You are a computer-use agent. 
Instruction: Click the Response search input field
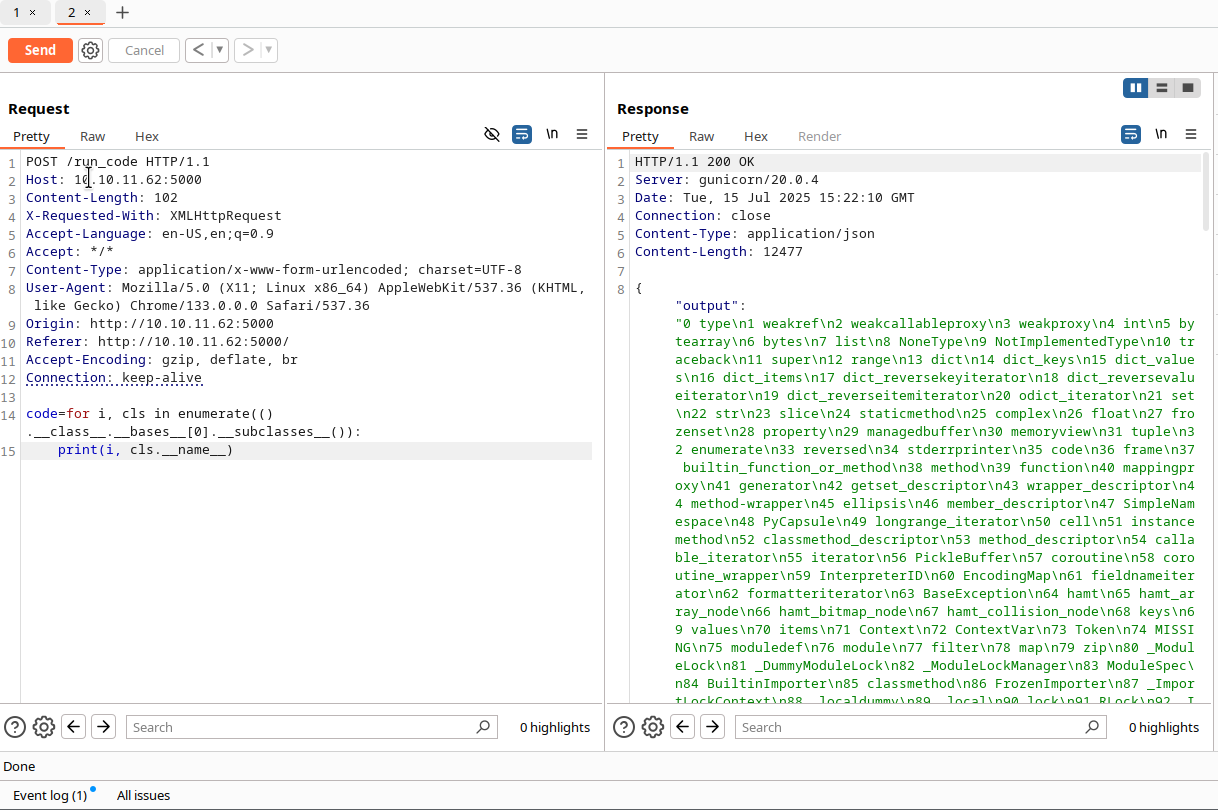coord(910,727)
